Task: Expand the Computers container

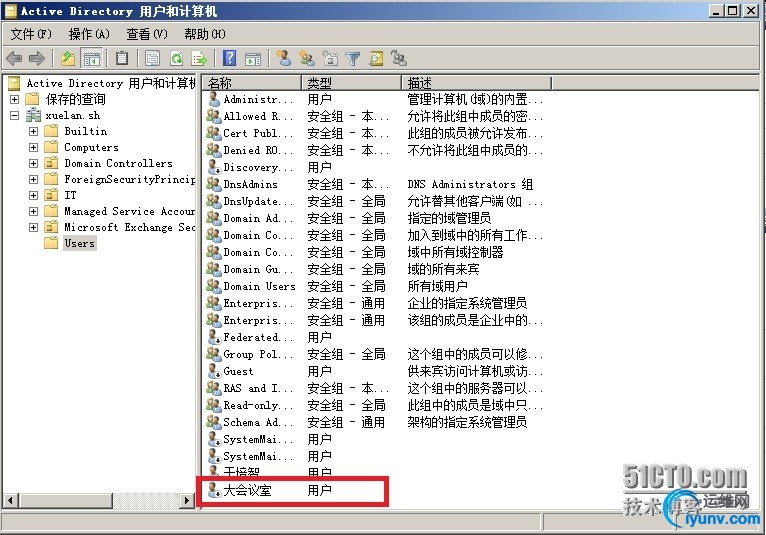Action: click(x=33, y=148)
